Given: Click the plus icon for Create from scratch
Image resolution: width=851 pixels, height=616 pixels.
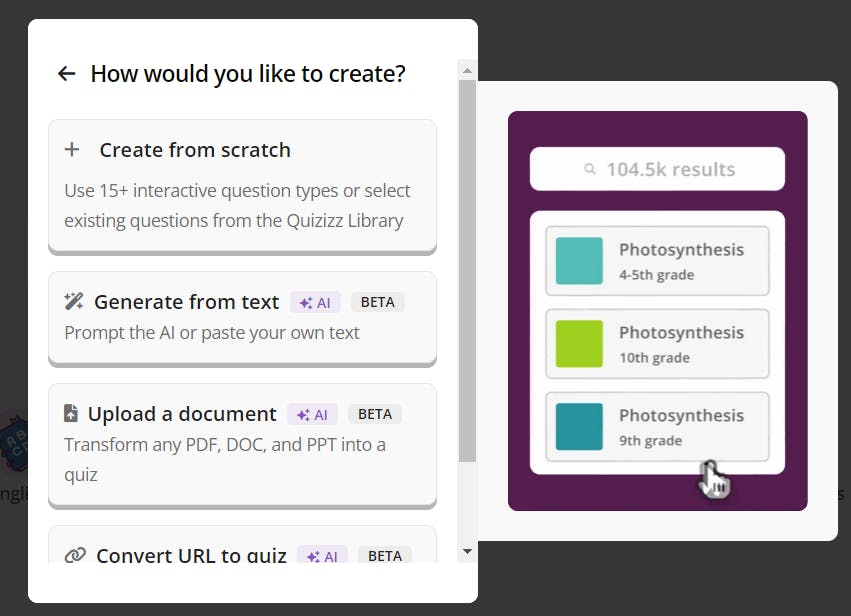Looking at the screenshot, I should click(72, 149).
